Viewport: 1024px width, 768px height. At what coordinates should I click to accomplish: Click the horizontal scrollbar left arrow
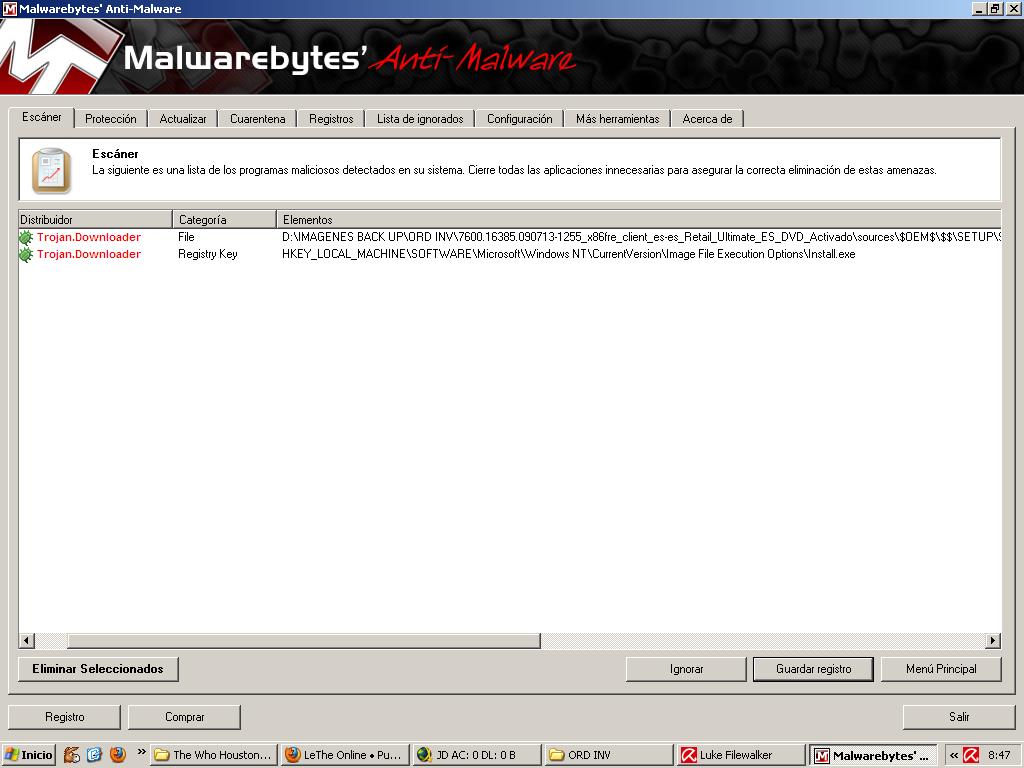(x=26, y=641)
